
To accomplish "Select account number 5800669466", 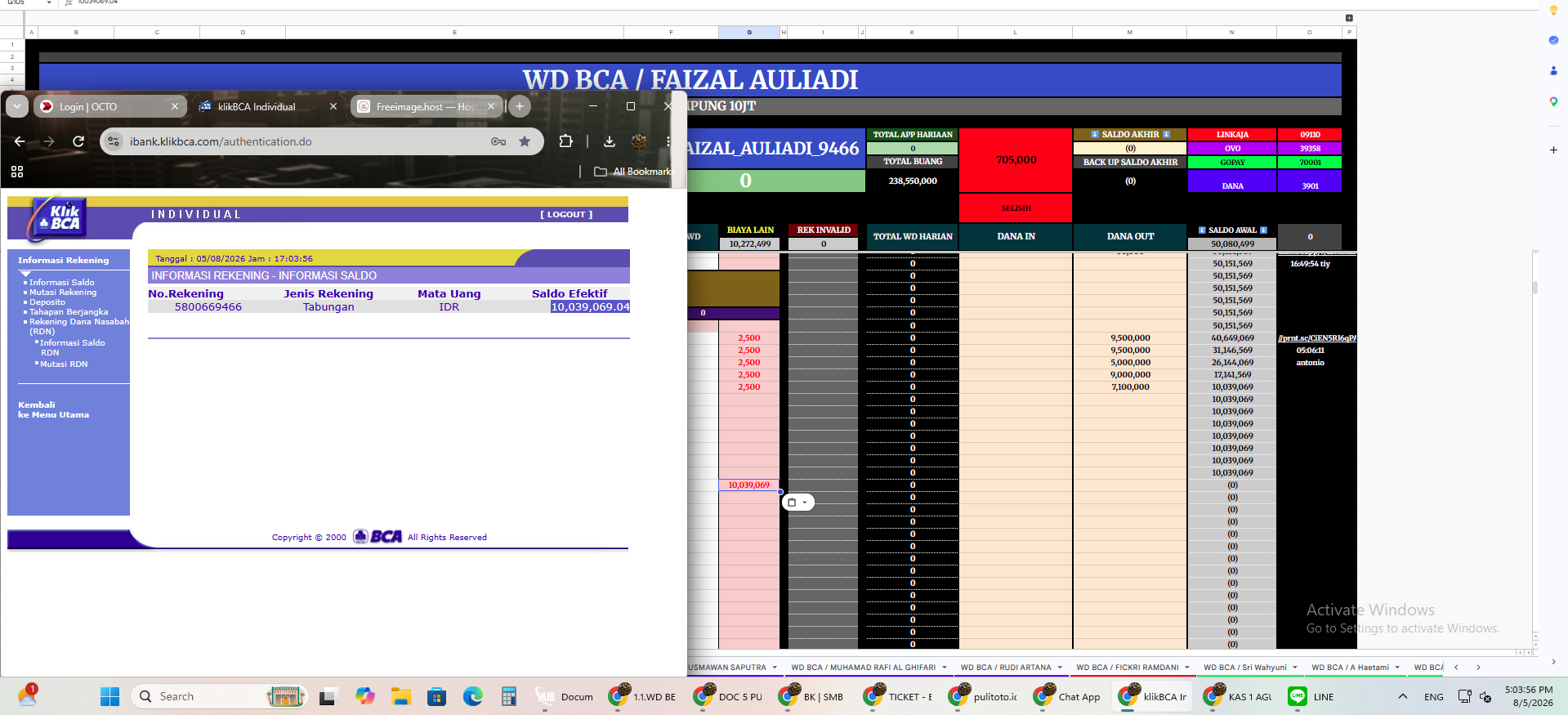I will tap(208, 307).
